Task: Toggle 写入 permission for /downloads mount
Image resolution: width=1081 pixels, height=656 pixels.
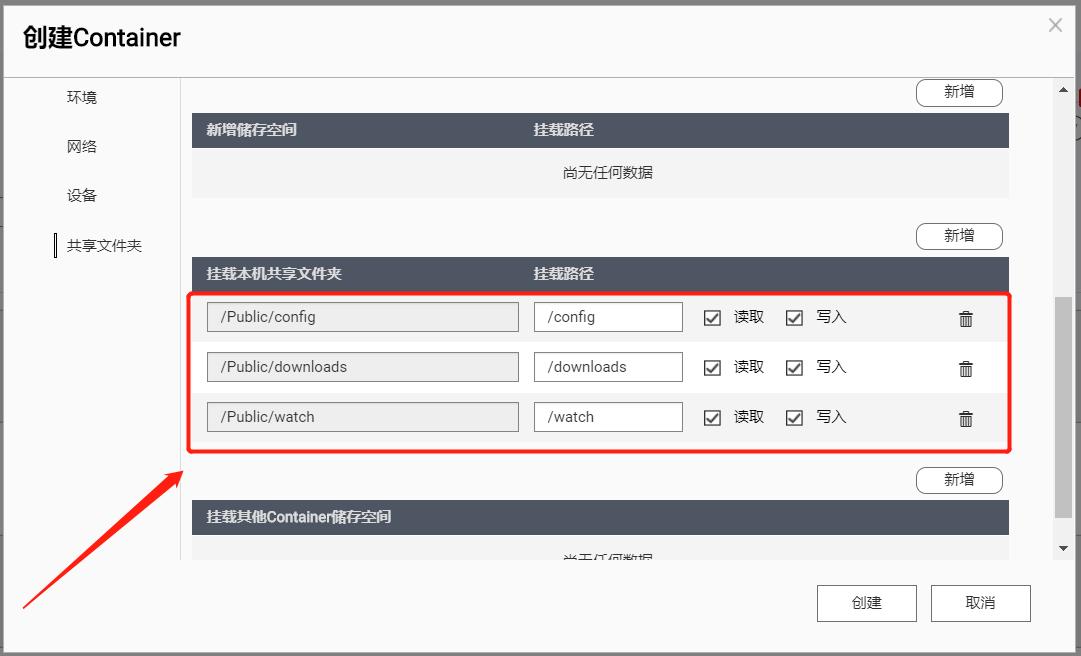Action: (x=794, y=367)
